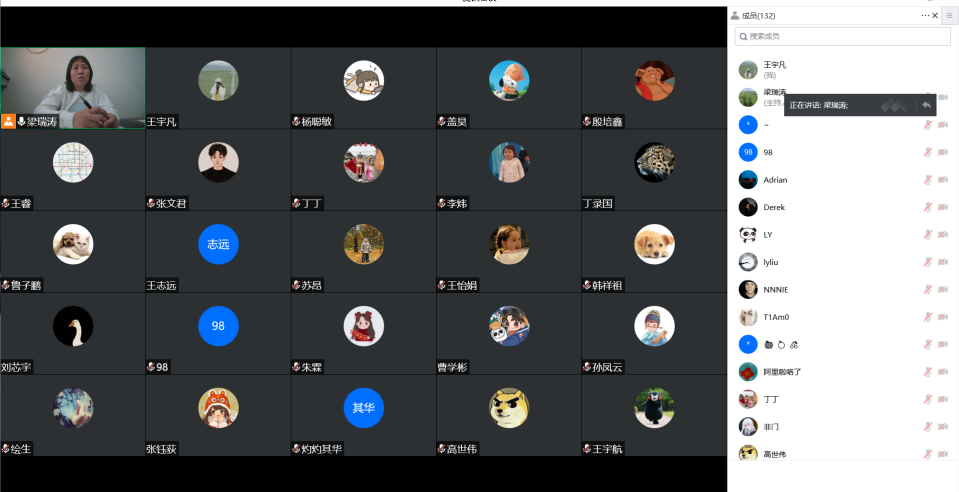Open the hamburger menu at the panel's top right

pos(950,16)
